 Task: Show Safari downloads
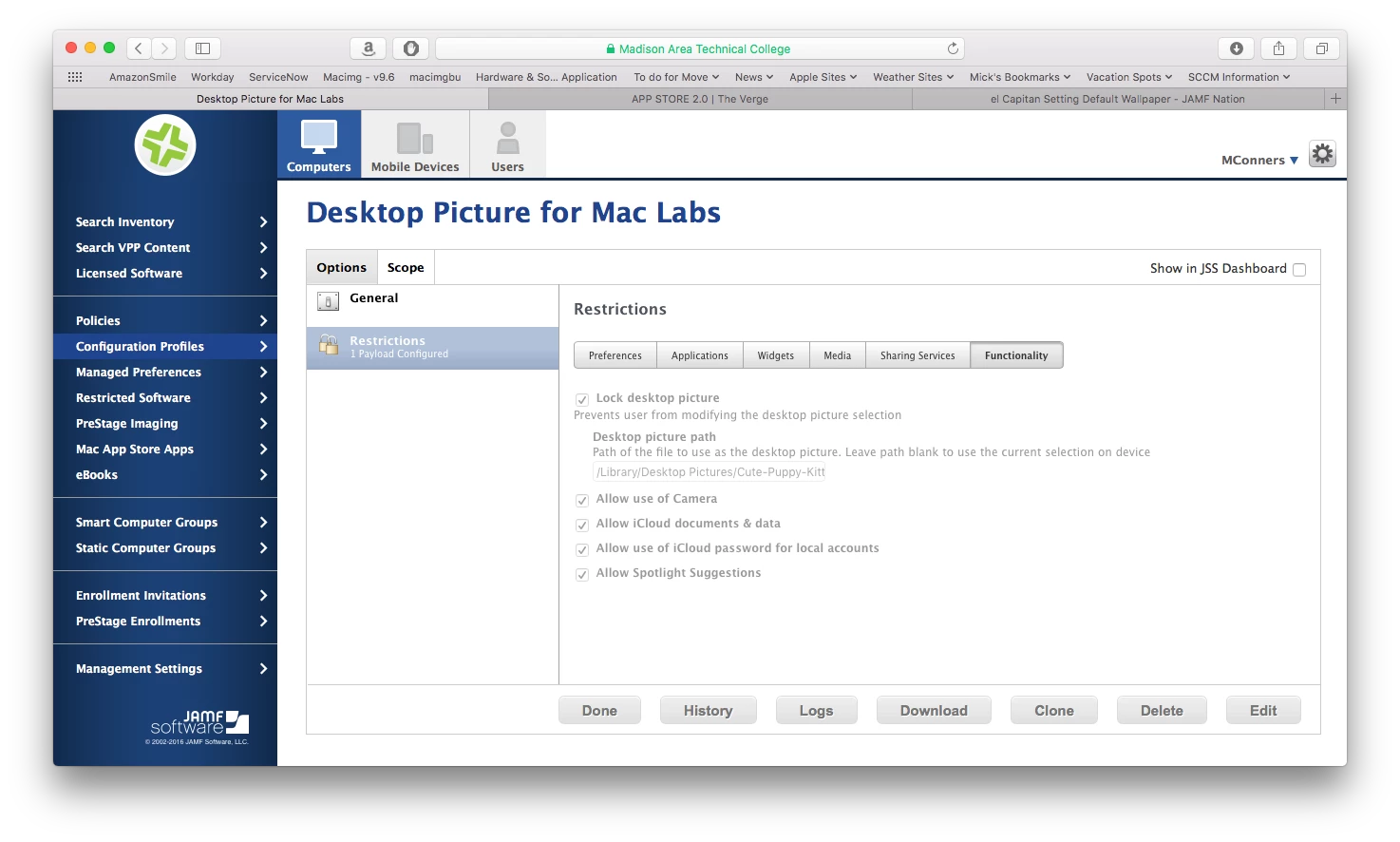pyautogui.click(x=1236, y=48)
